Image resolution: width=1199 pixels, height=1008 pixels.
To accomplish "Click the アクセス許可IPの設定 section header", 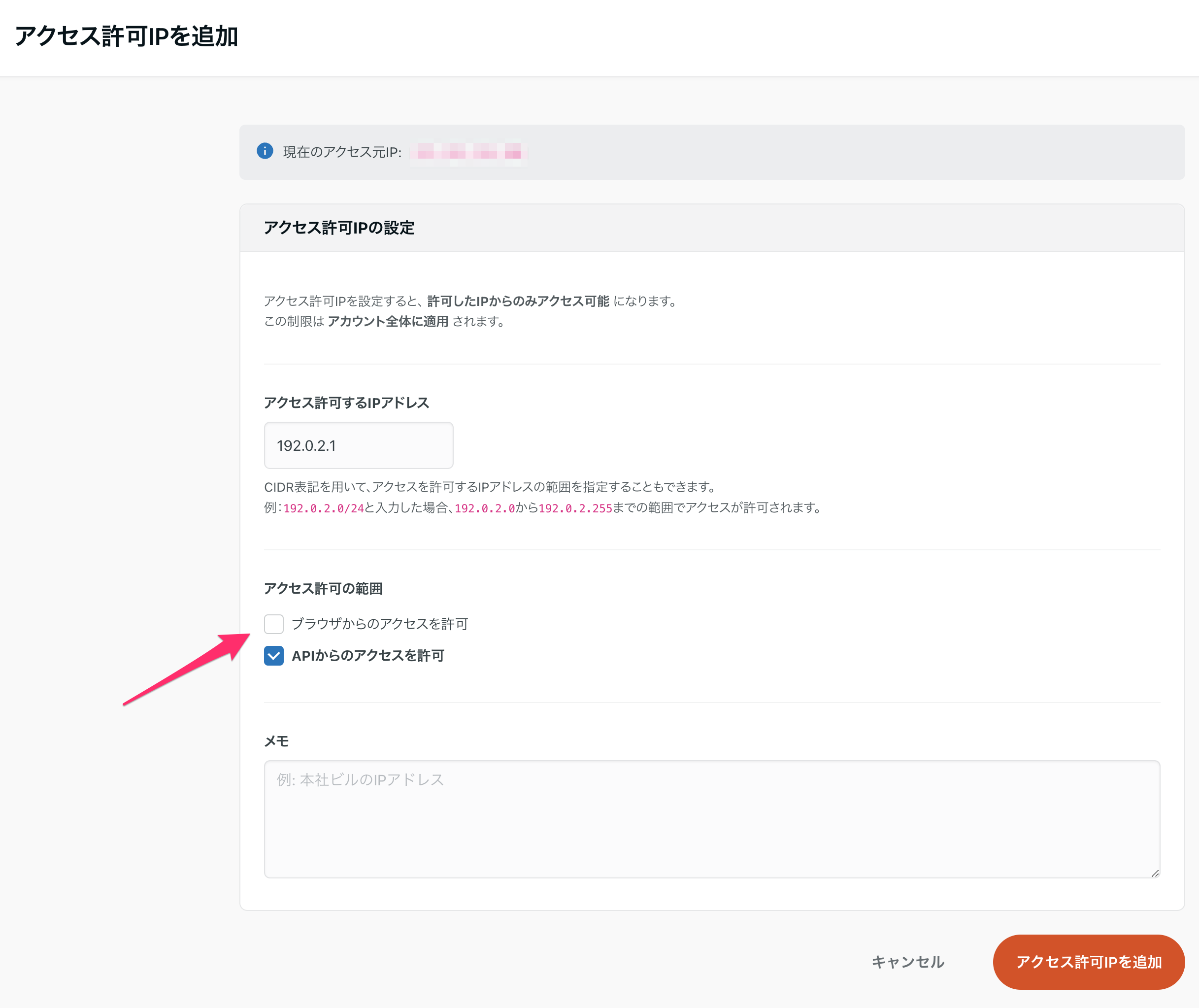I will (x=339, y=228).
